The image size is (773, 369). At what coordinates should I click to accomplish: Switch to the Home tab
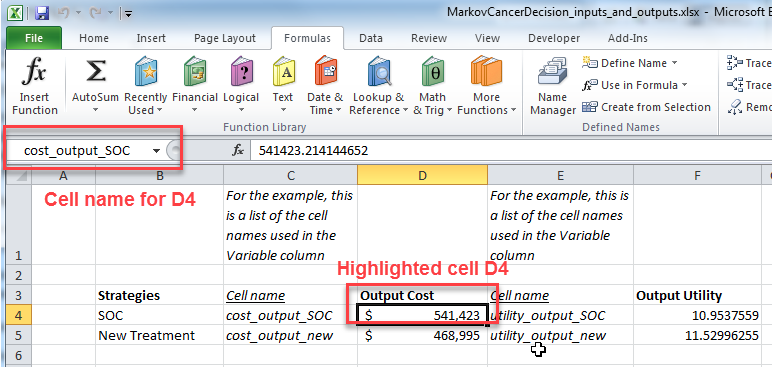click(x=94, y=38)
